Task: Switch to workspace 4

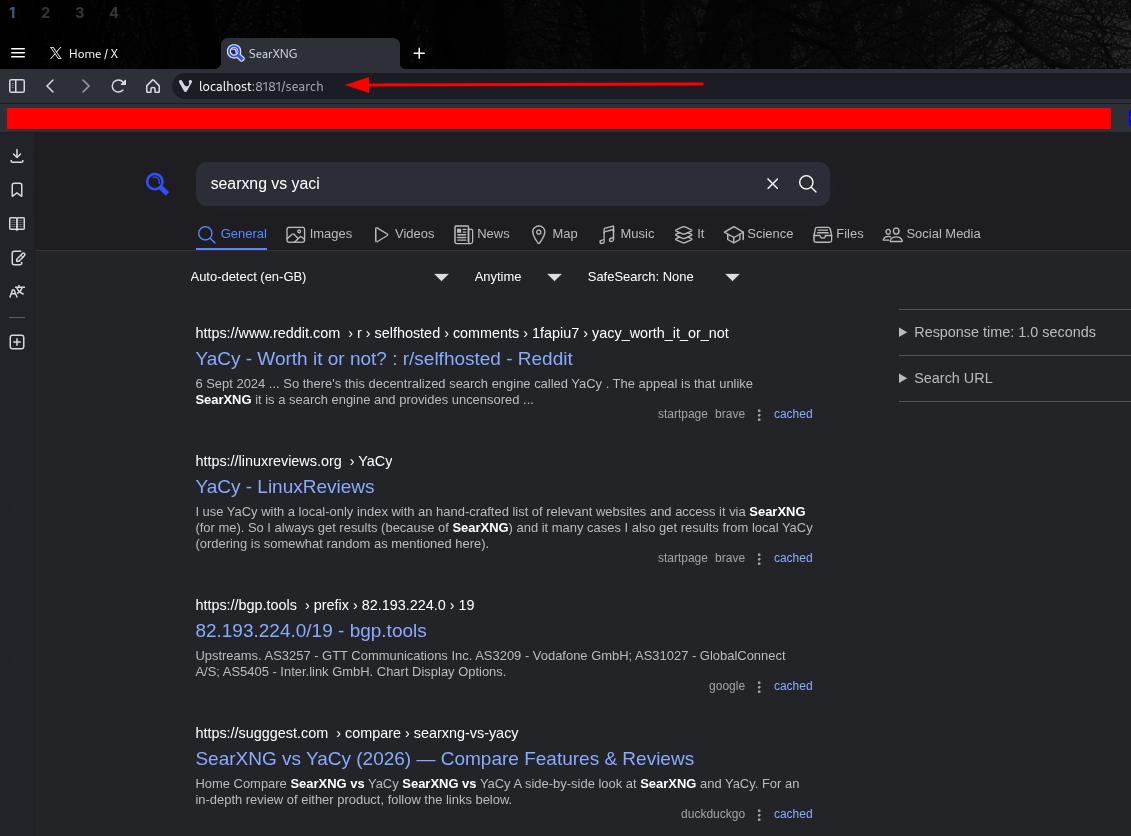Action: [113, 12]
